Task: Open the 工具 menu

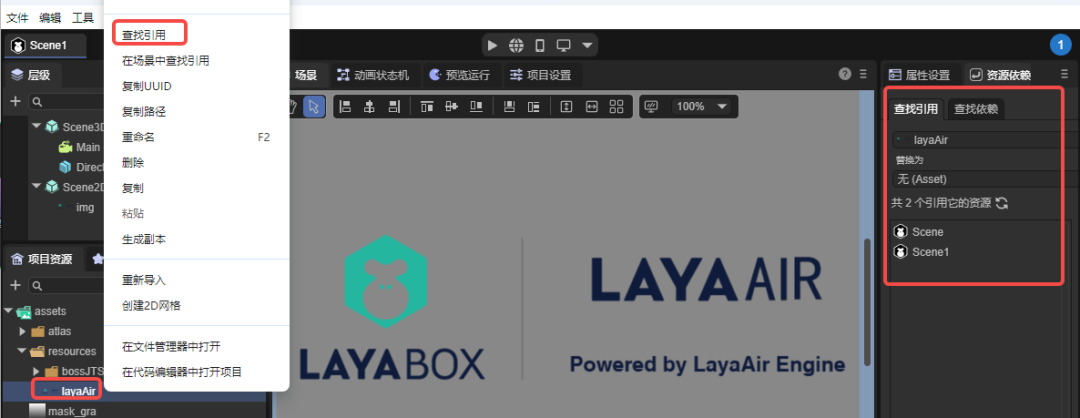Action: tap(83, 18)
